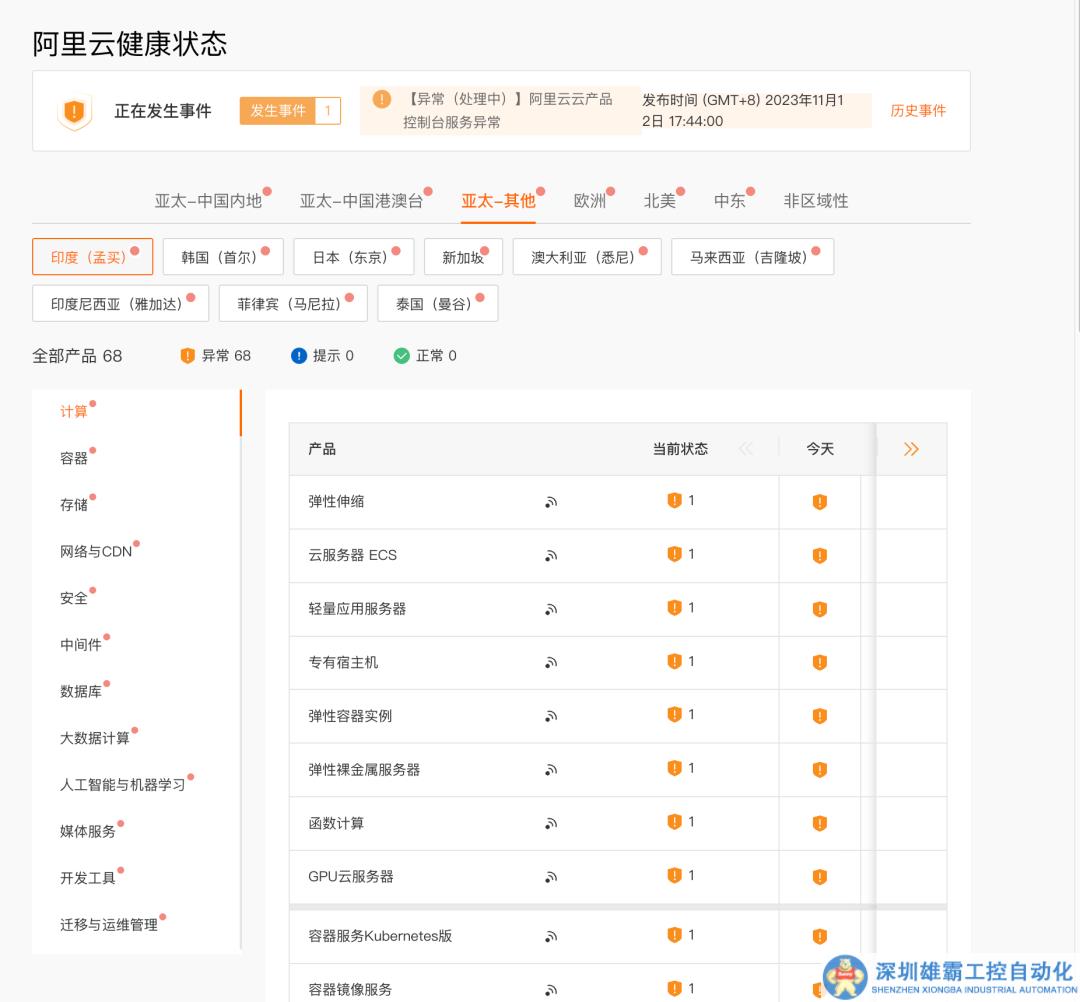Click today's warning icon for 弹性裸金属服务器
The height and width of the screenshot is (1002, 1080).
click(x=820, y=769)
